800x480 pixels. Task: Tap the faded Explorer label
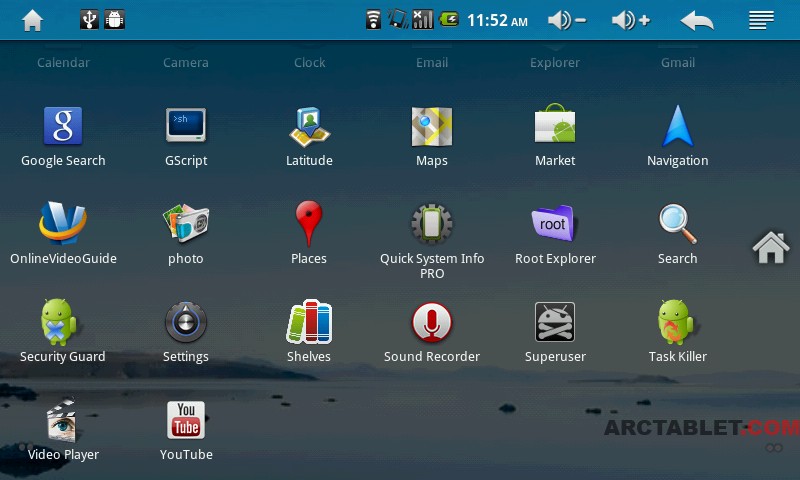coord(555,63)
